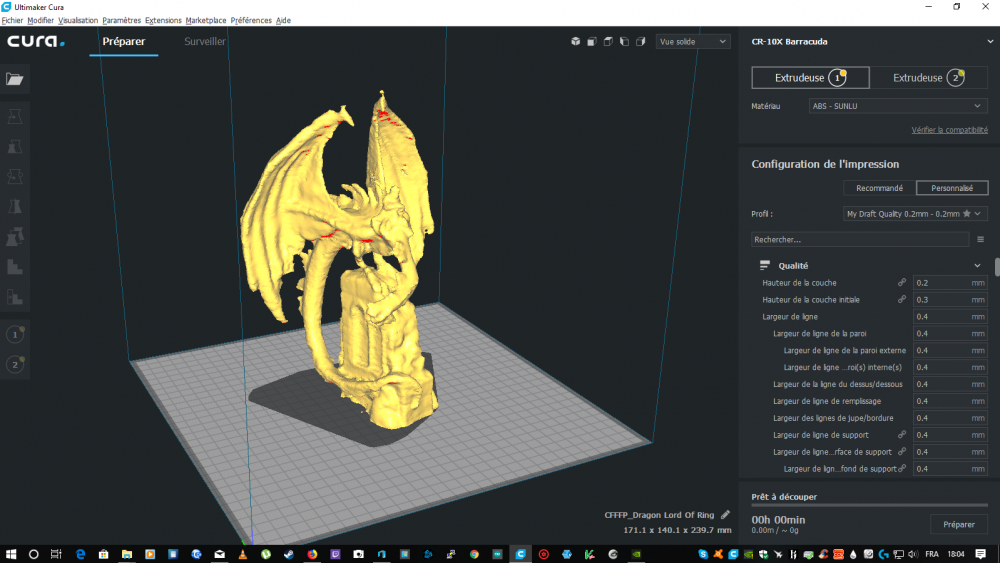This screenshot has height=563, width=1000.
Task: Click the Rechercher settings search field
Action: 860,240
